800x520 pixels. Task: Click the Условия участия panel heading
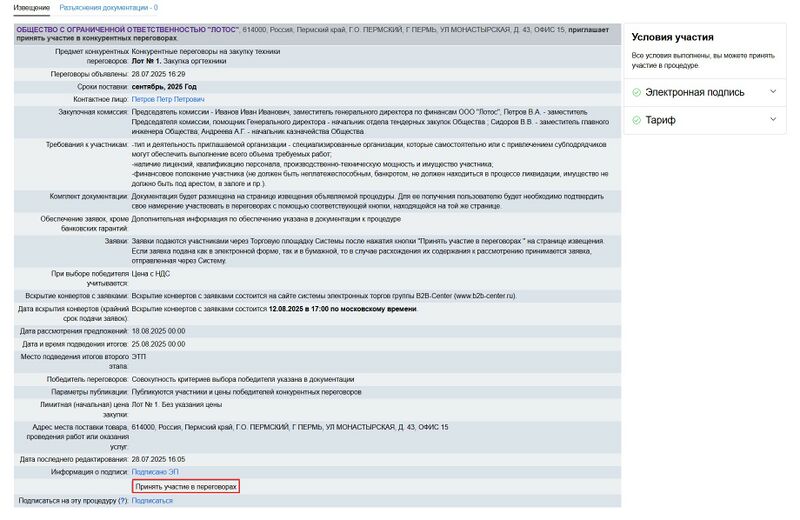pos(672,37)
